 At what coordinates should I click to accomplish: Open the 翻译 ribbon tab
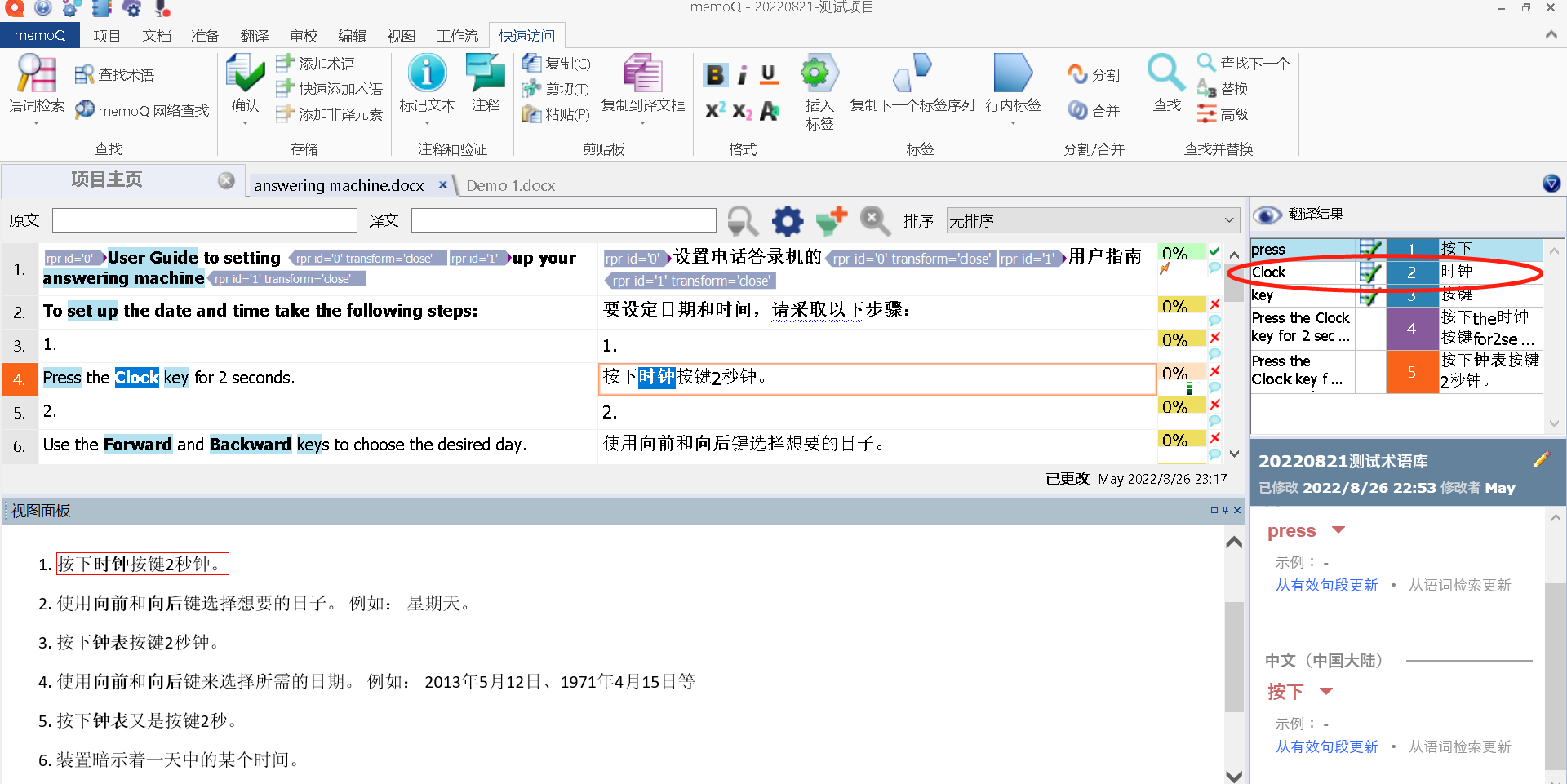point(255,36)
